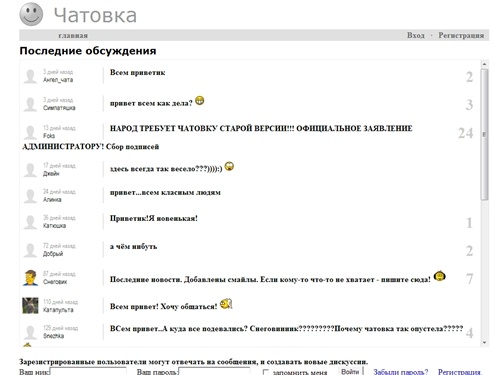500x375 pixels.
Task: Click avatar icon of user Foks
Action: click(x=30, y=132)
